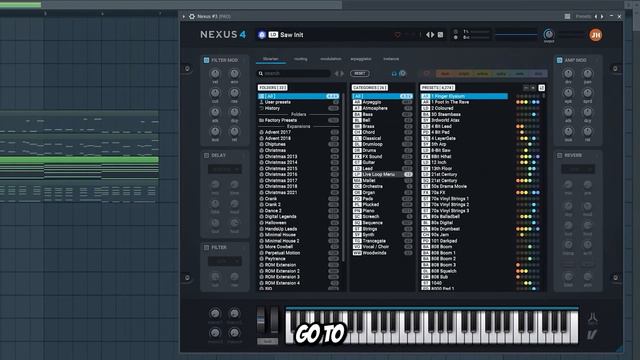Expand lower-left side panel button near Filter section
This screenshot has width=640, height=360.
[x=187, y=278]
